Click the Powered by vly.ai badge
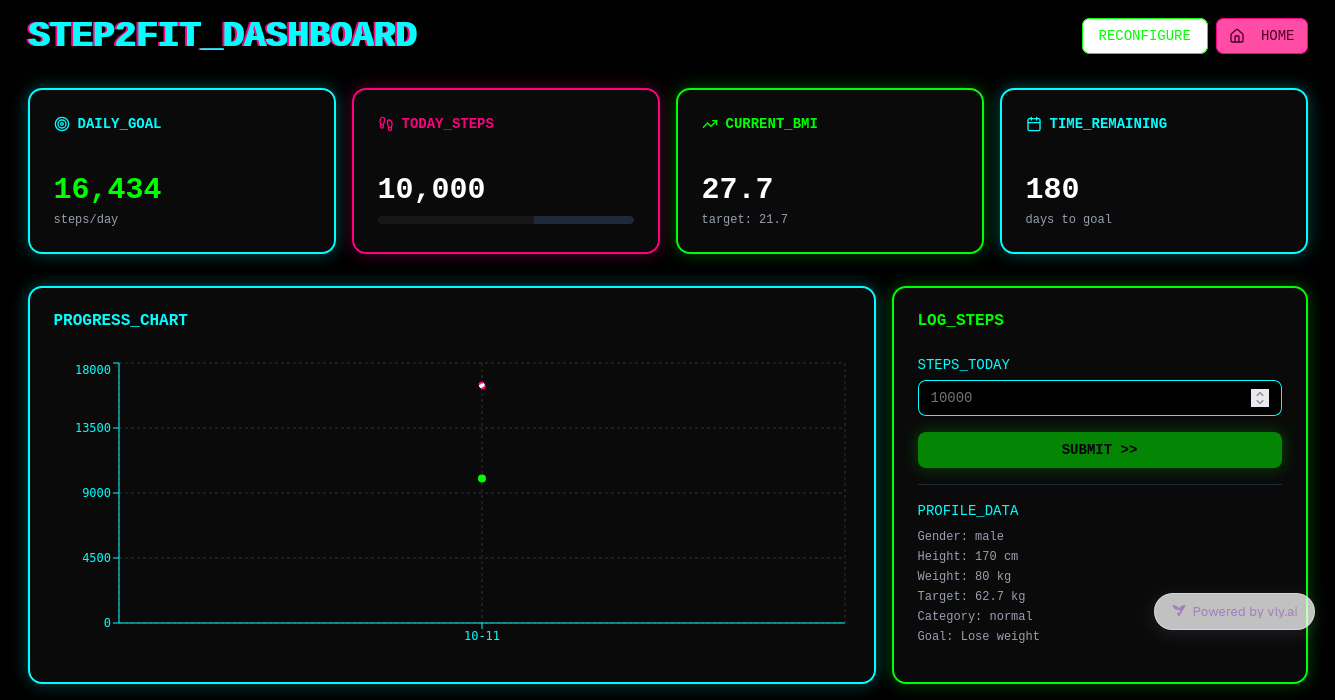The height and width of the screenshot is (700, 1335). [x=1234, y=611]
